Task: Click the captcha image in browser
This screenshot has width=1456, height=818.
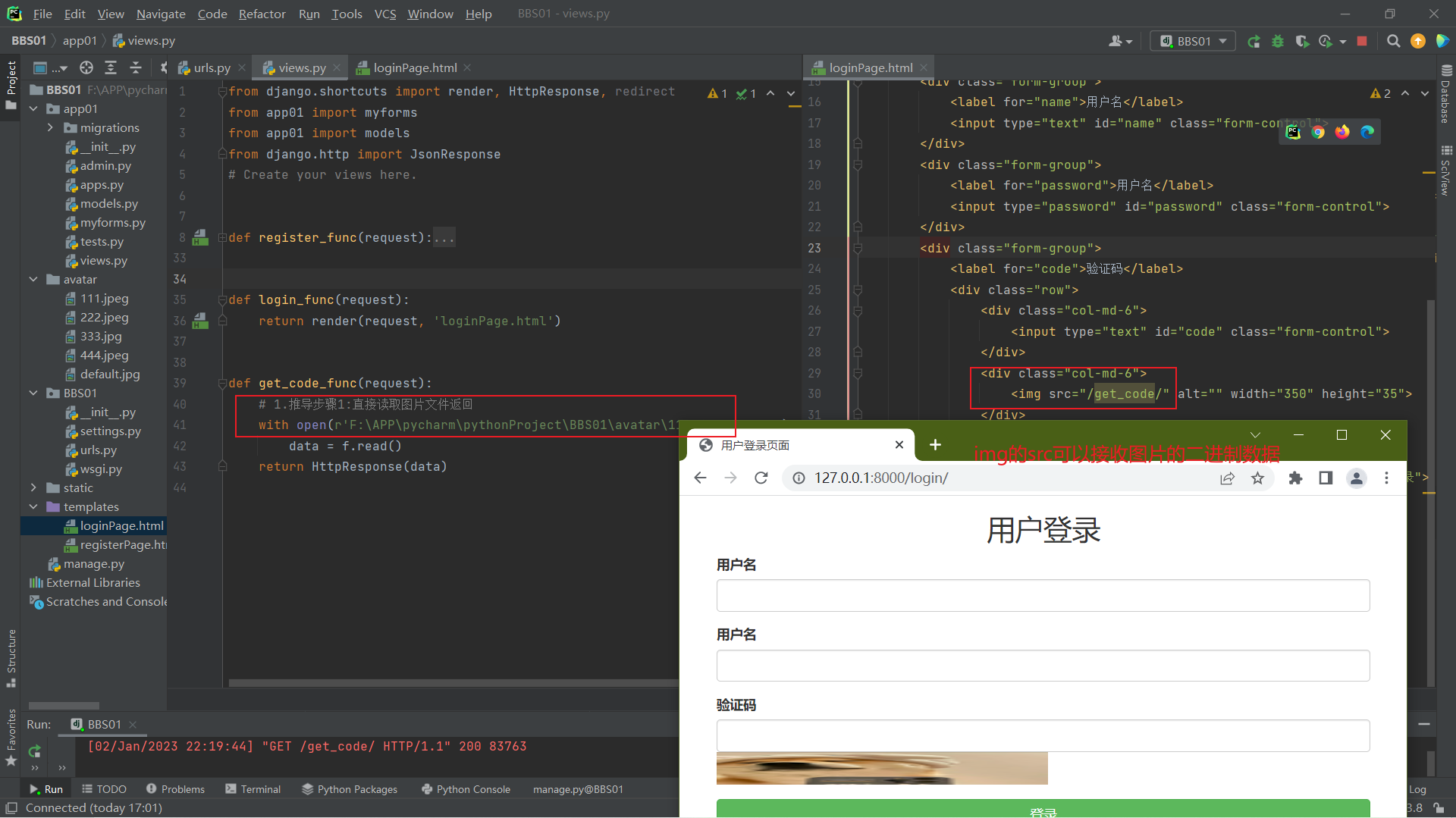Action: coord(882,769)
